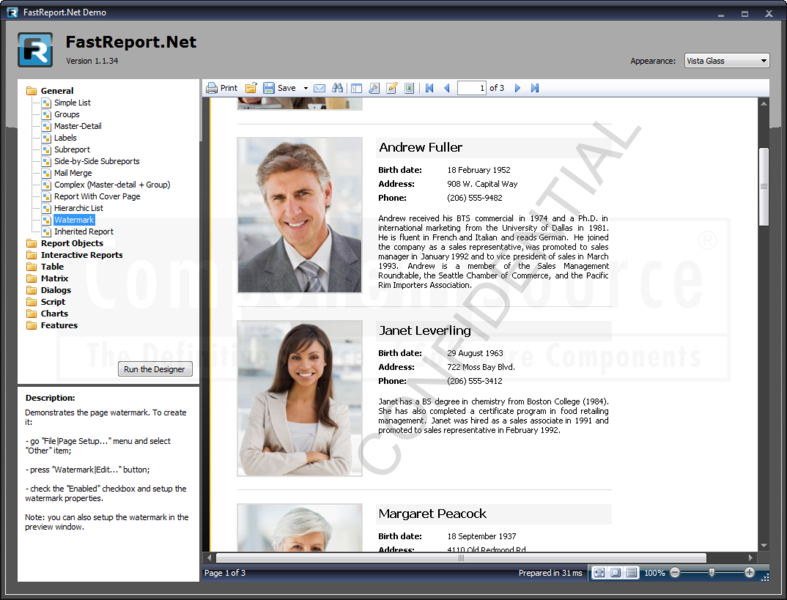Open page setup icon in preview toolbar
Viewport: 787px width, 600px height.
tap(374, 88)
